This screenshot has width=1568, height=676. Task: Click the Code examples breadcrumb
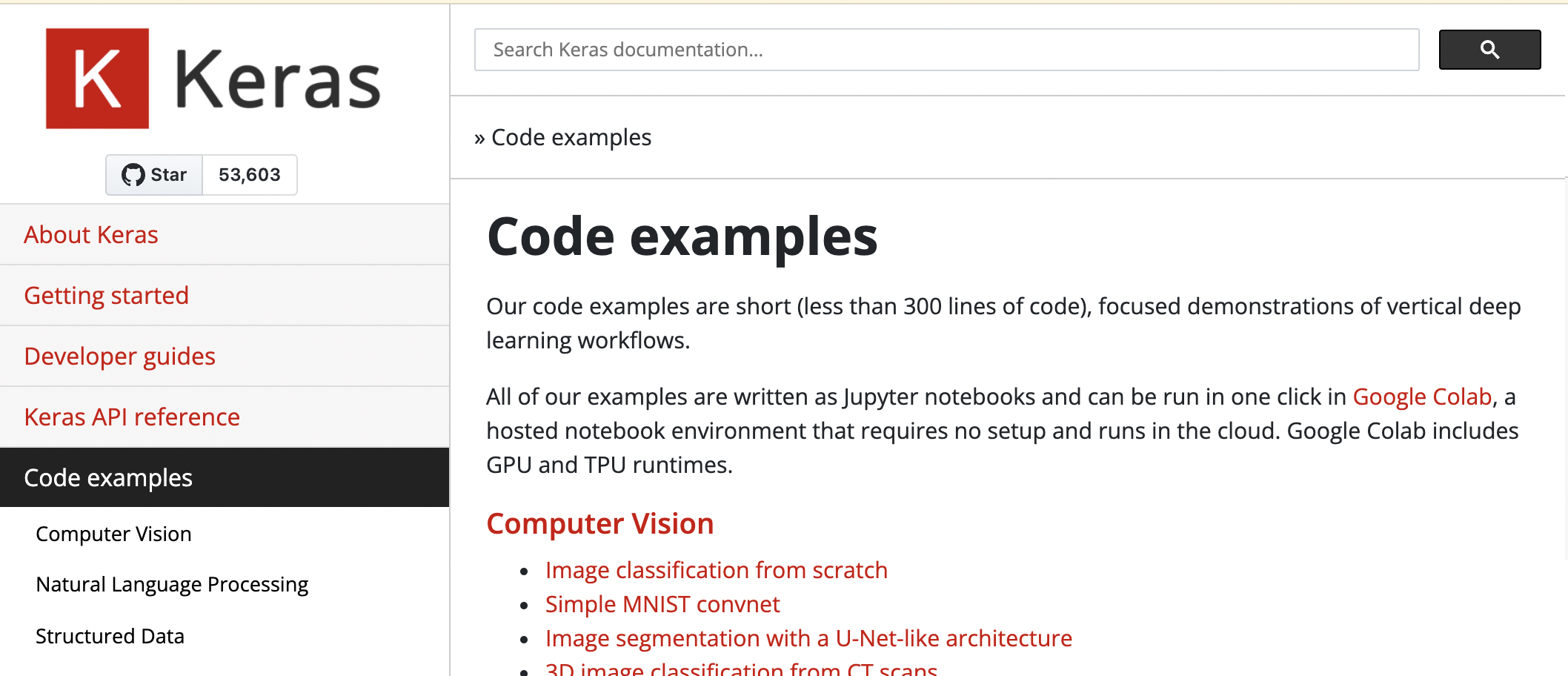pos(571,138)
